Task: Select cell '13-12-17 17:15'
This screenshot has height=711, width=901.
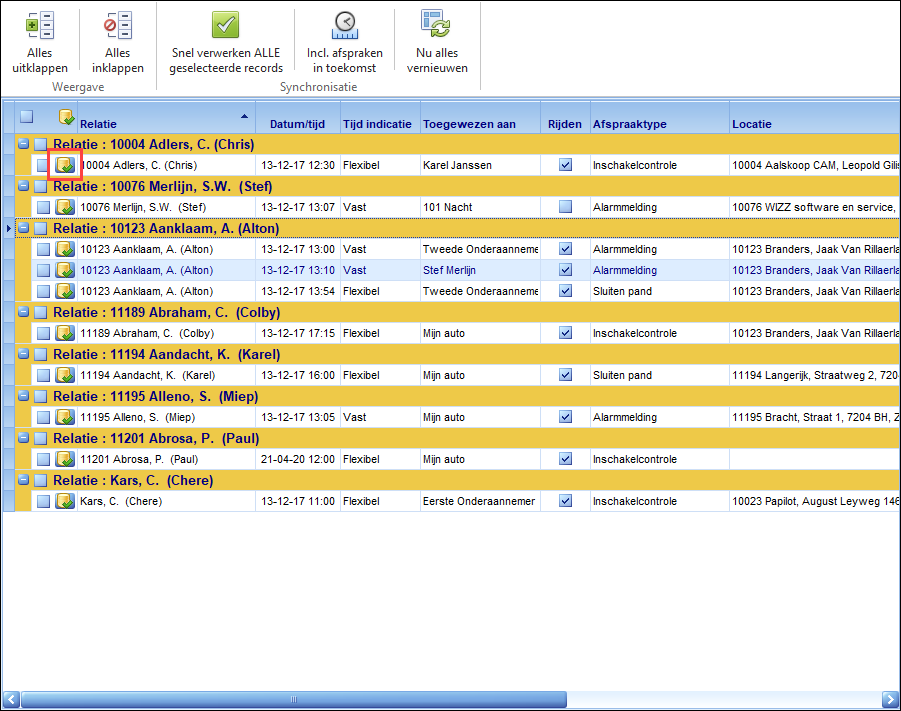Action: tap(298, 333)
